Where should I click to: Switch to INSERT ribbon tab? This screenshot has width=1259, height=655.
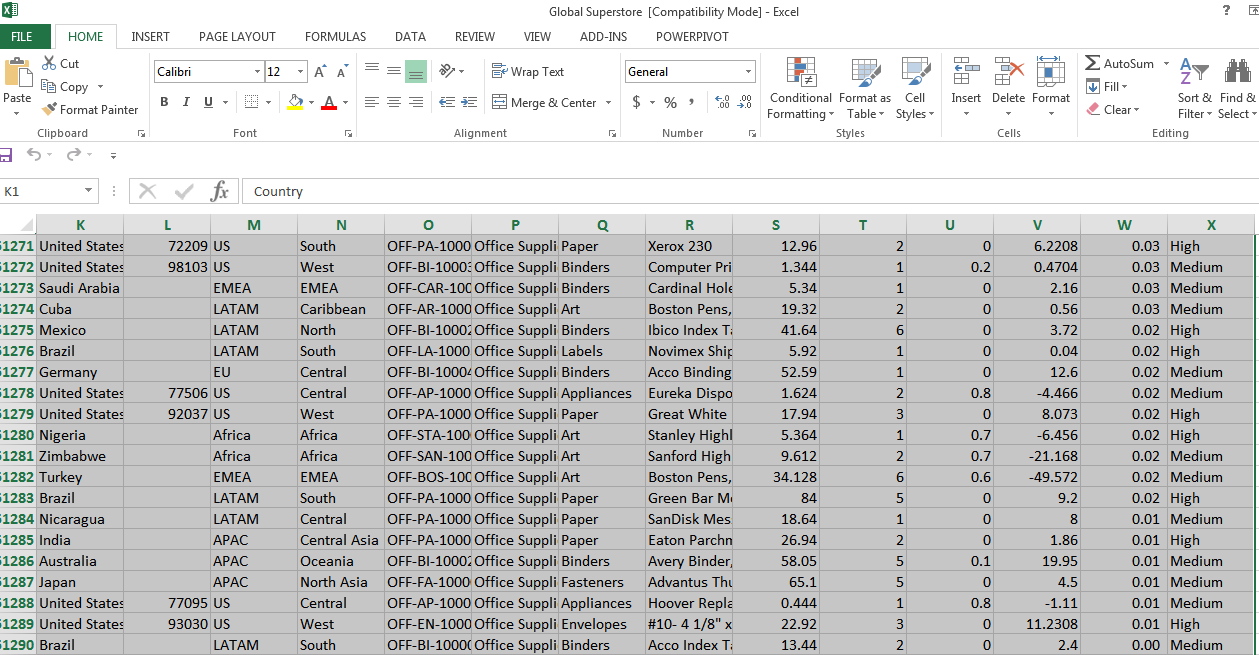pyautogui.click(x=150, y=37)
